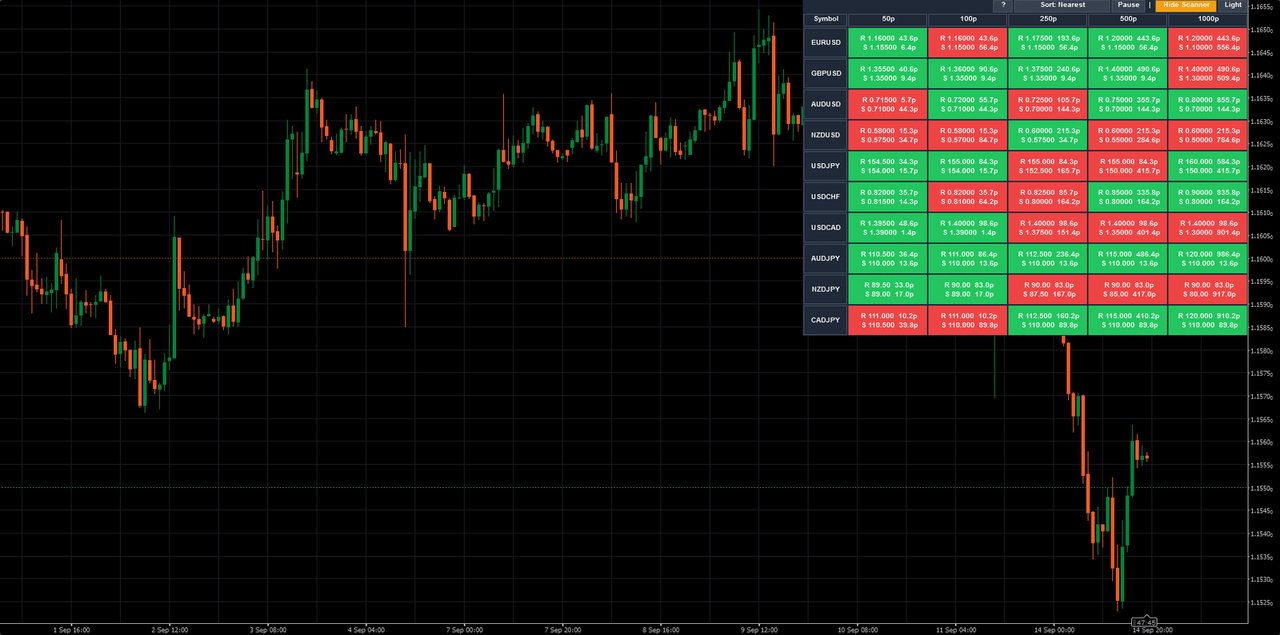The width and height of the screenshot is (1280, 635).
Task: Switch chart to USDJPY symbol
Action: tap(826, 166)
